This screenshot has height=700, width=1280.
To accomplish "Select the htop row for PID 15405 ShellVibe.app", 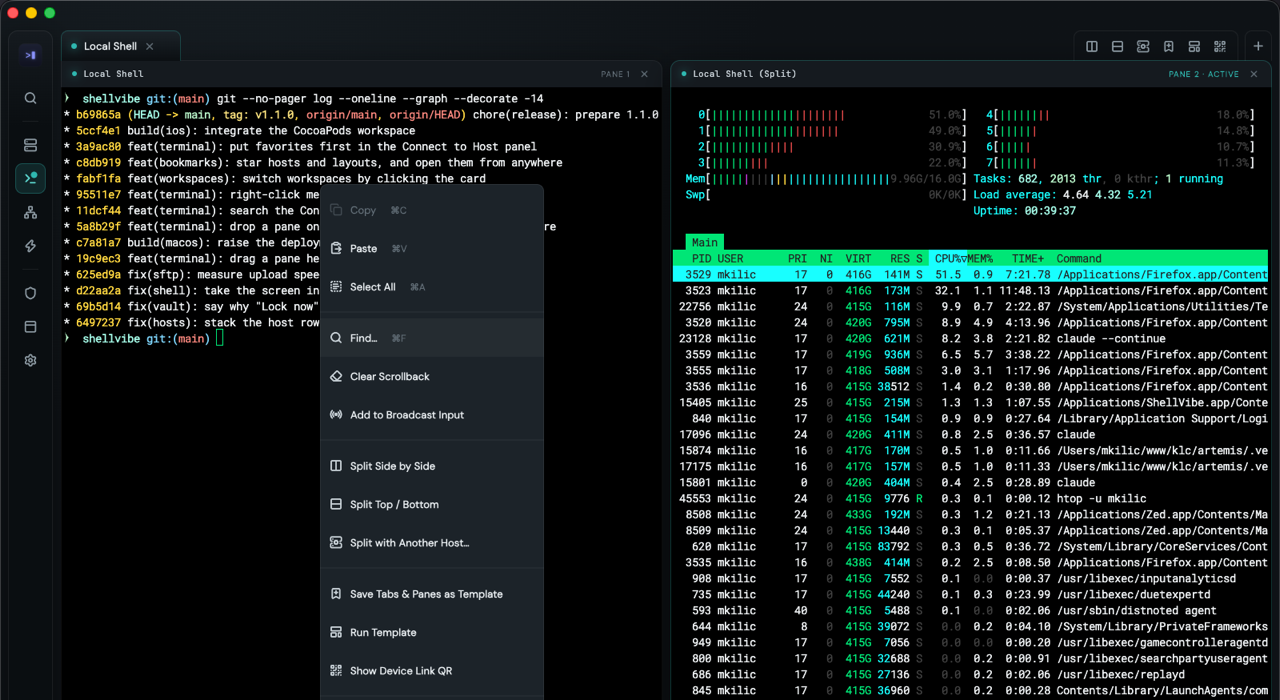I will coord(970,402).
